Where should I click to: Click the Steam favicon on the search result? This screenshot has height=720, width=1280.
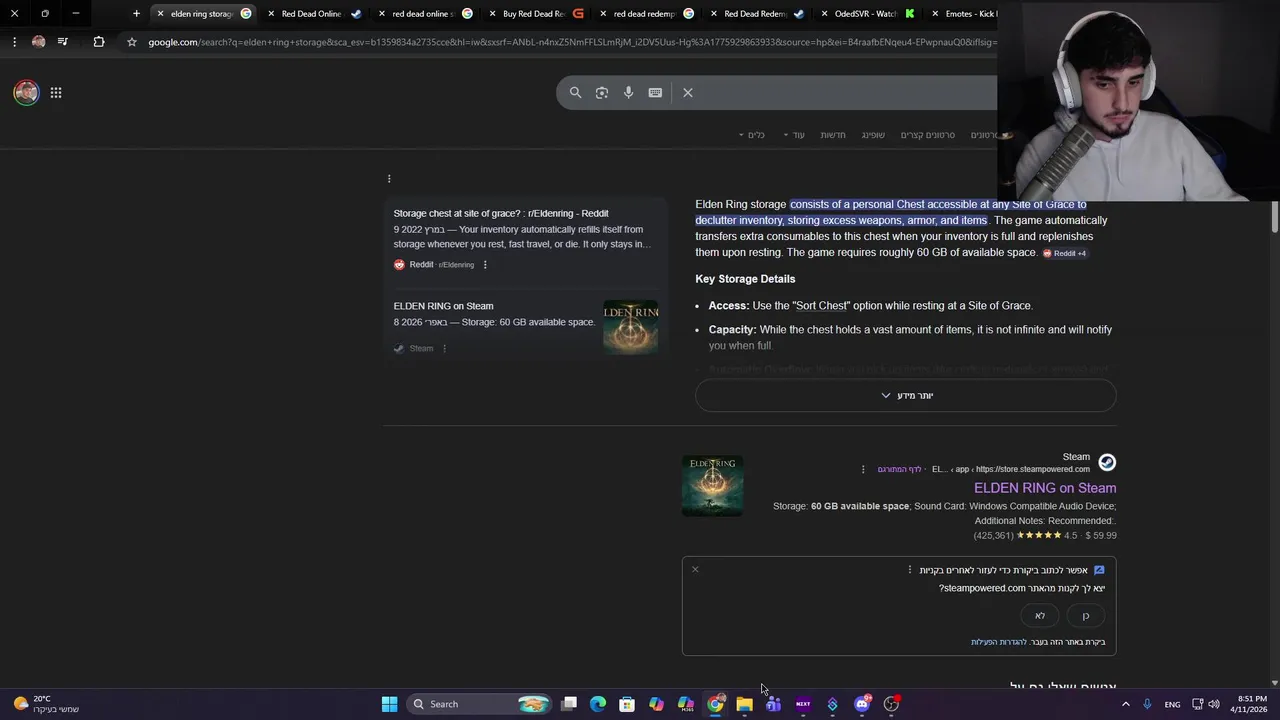click(x=1107, y=462)
